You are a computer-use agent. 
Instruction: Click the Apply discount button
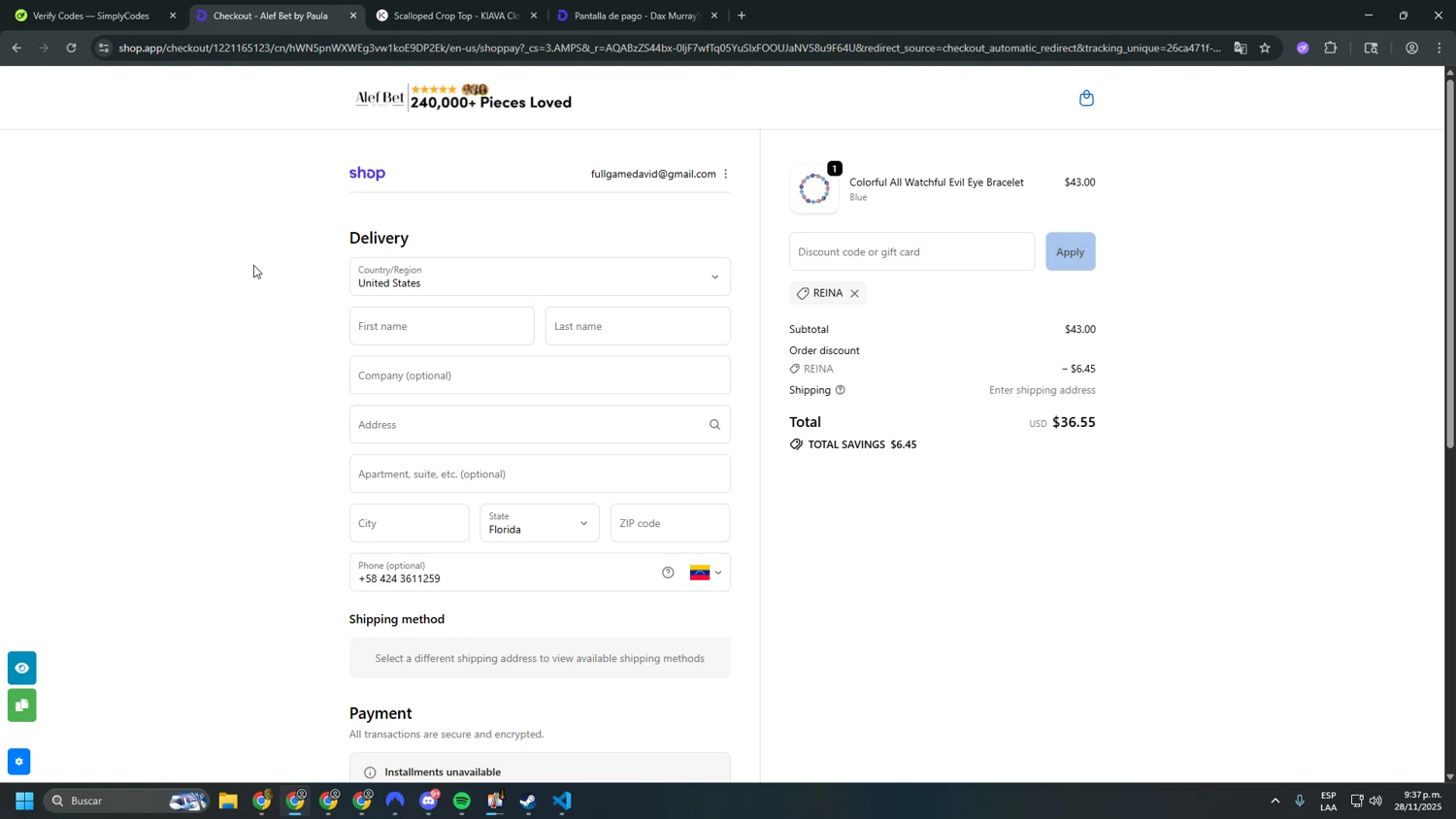[x=1070, y=251]
